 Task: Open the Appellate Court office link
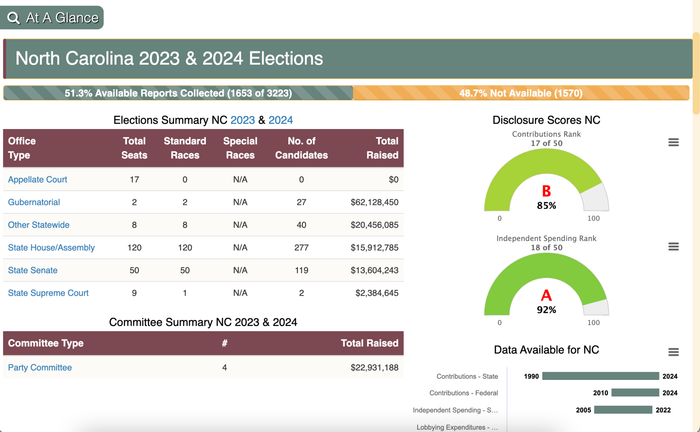pos(38,179)
